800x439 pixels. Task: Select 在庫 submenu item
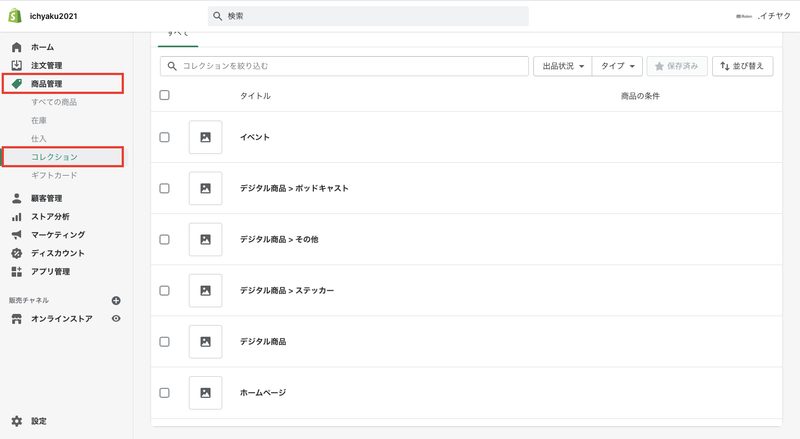pos(39,120)
